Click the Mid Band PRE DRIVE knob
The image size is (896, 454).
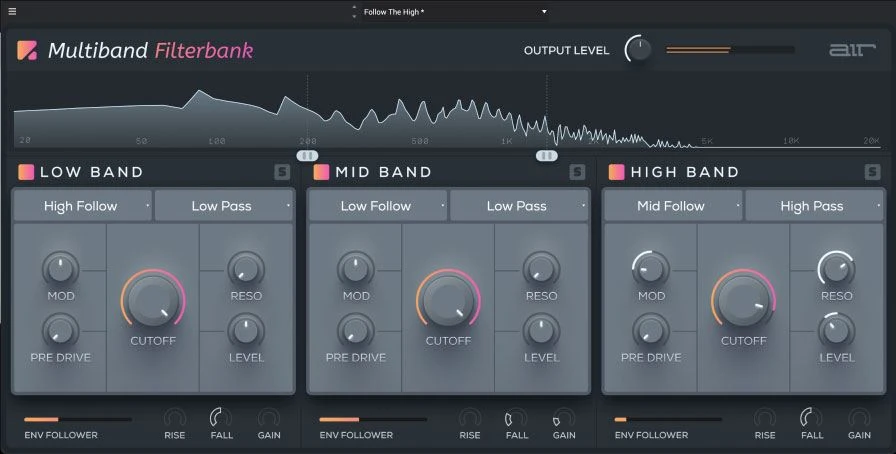coord(355,330)
